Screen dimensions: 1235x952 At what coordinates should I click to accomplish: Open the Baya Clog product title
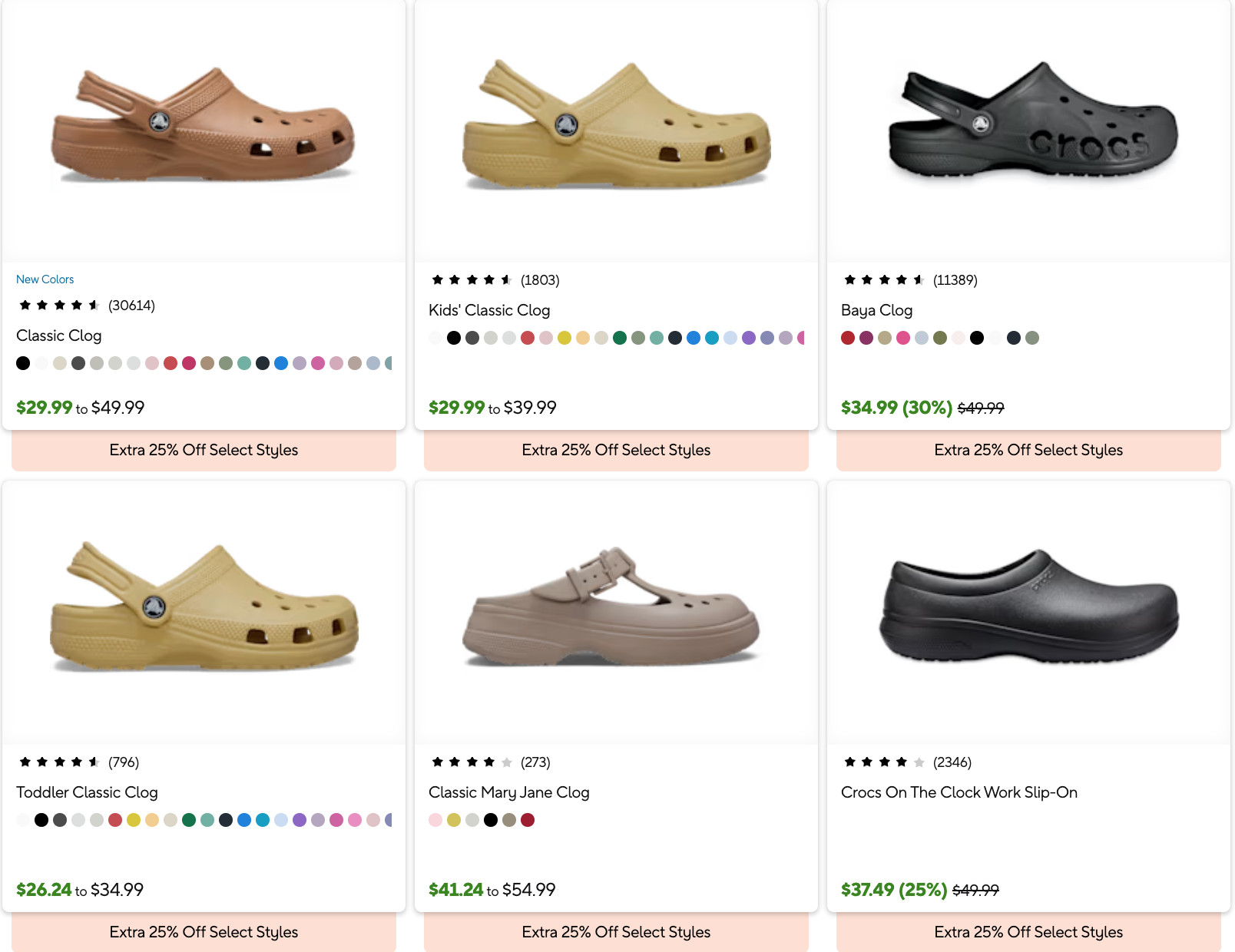876,310
